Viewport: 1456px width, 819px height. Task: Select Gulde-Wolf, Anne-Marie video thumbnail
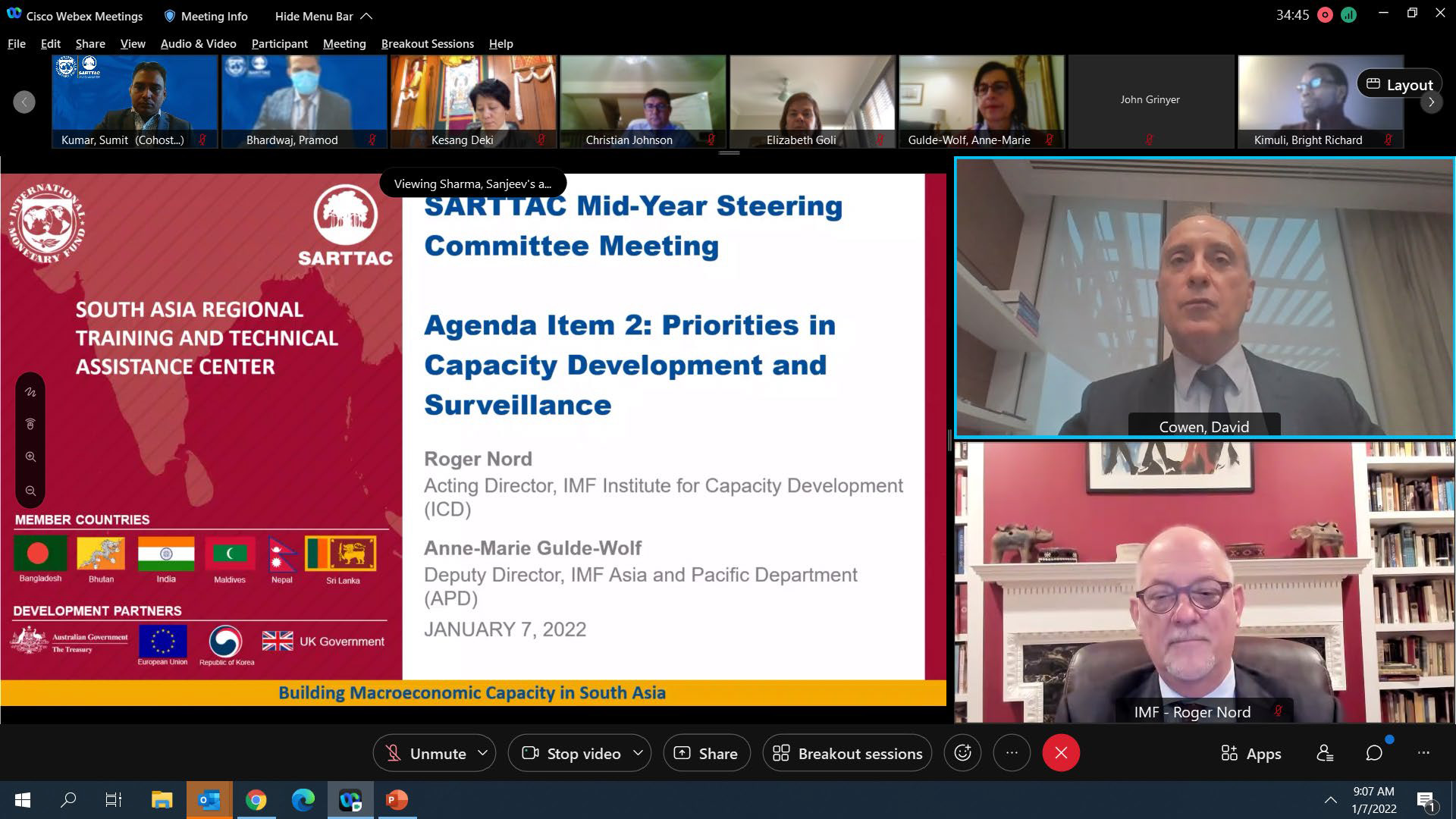(x=981, y=102)
